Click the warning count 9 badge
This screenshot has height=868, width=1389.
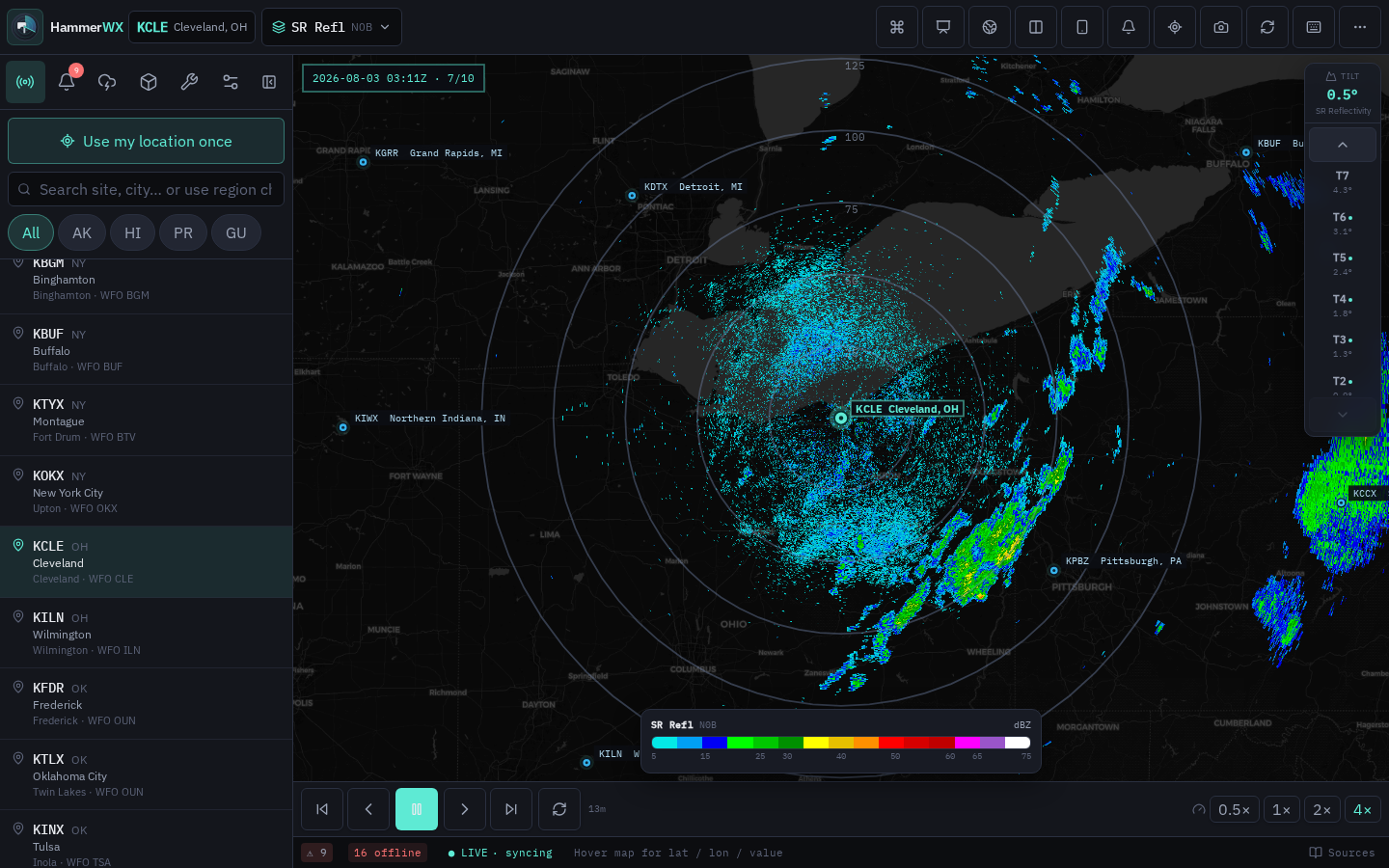(317, 853)
